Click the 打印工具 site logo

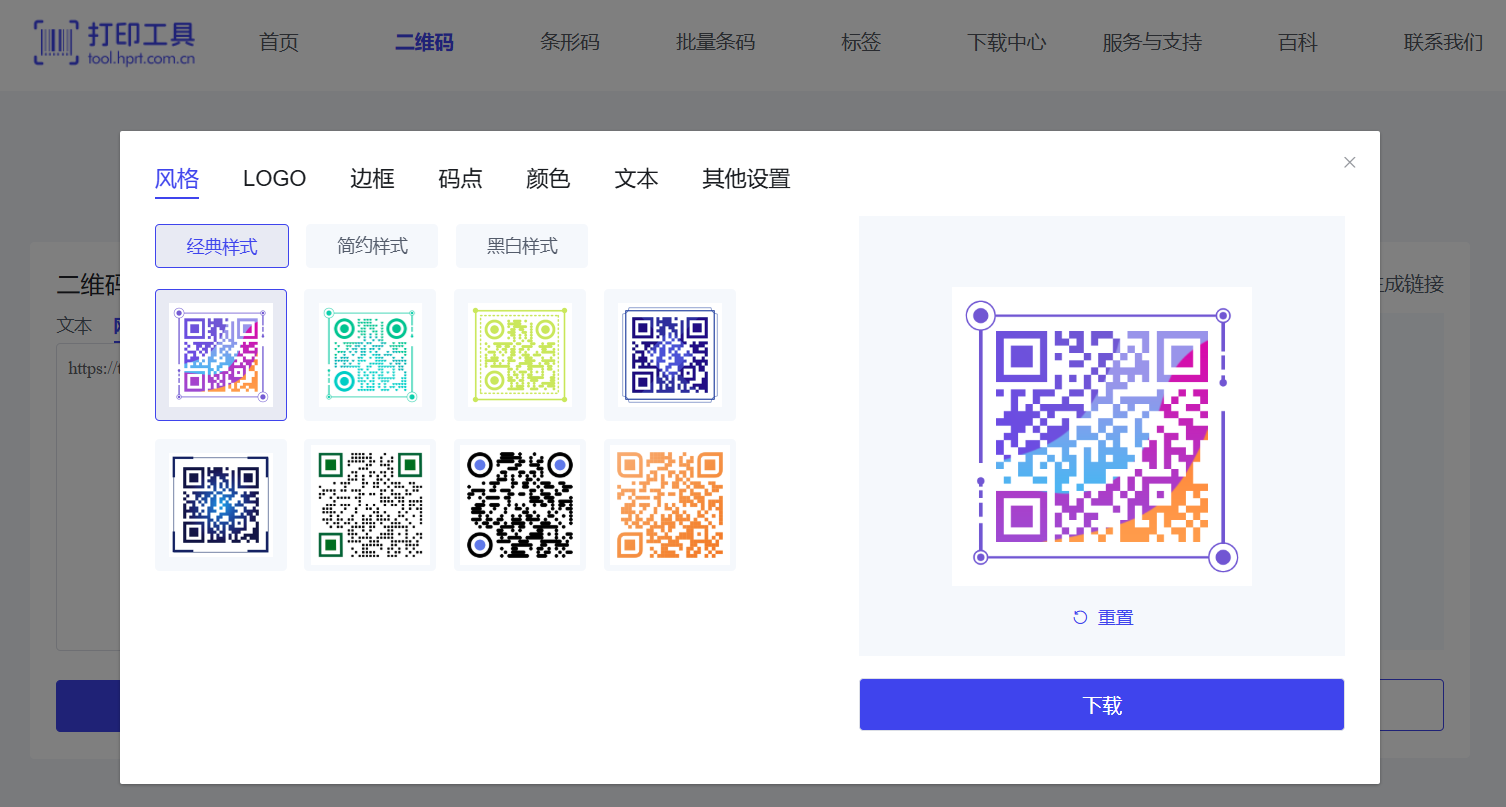pos(113,41)
